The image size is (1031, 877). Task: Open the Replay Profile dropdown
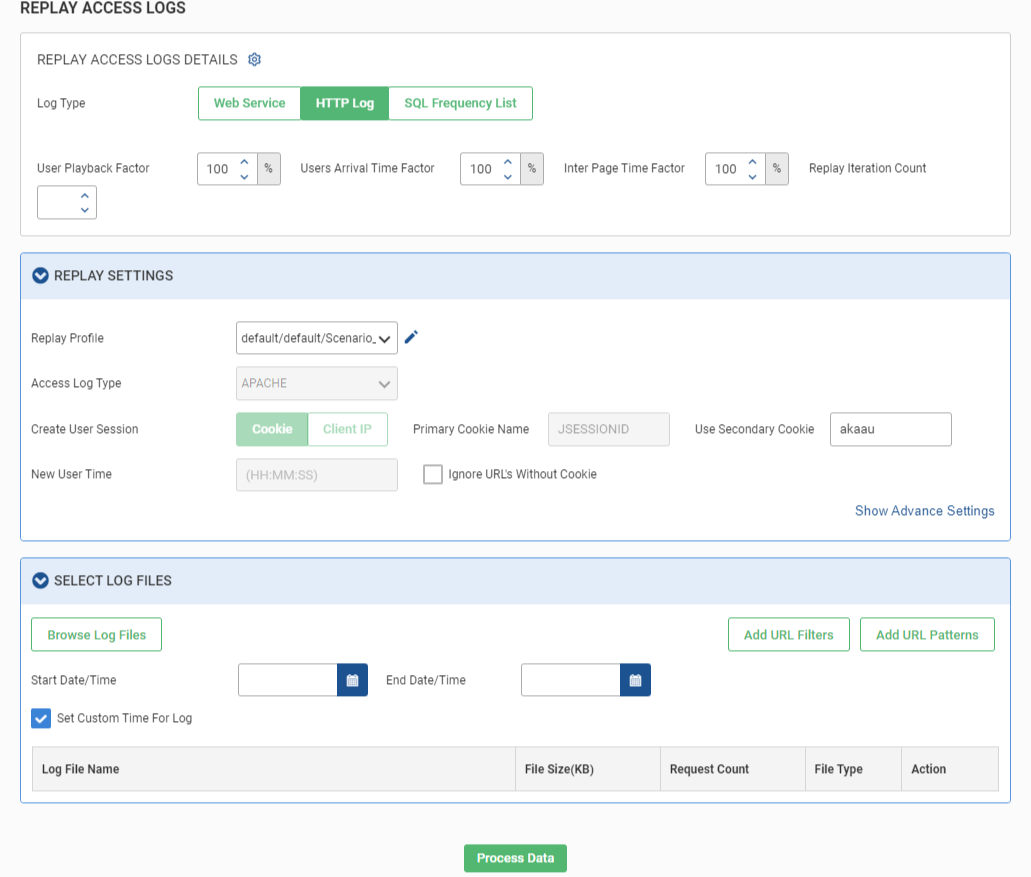pos(316,338)
